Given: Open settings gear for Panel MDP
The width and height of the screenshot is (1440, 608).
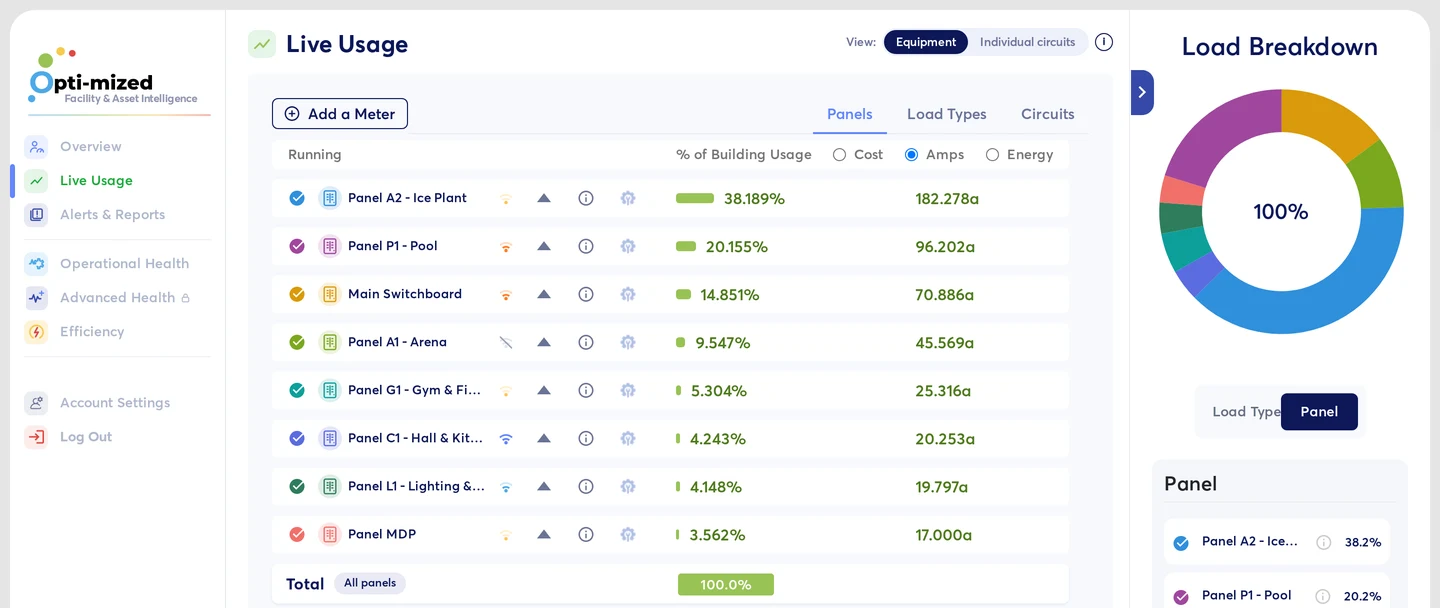Looking at the screenshot, I should tap(628, 534).
